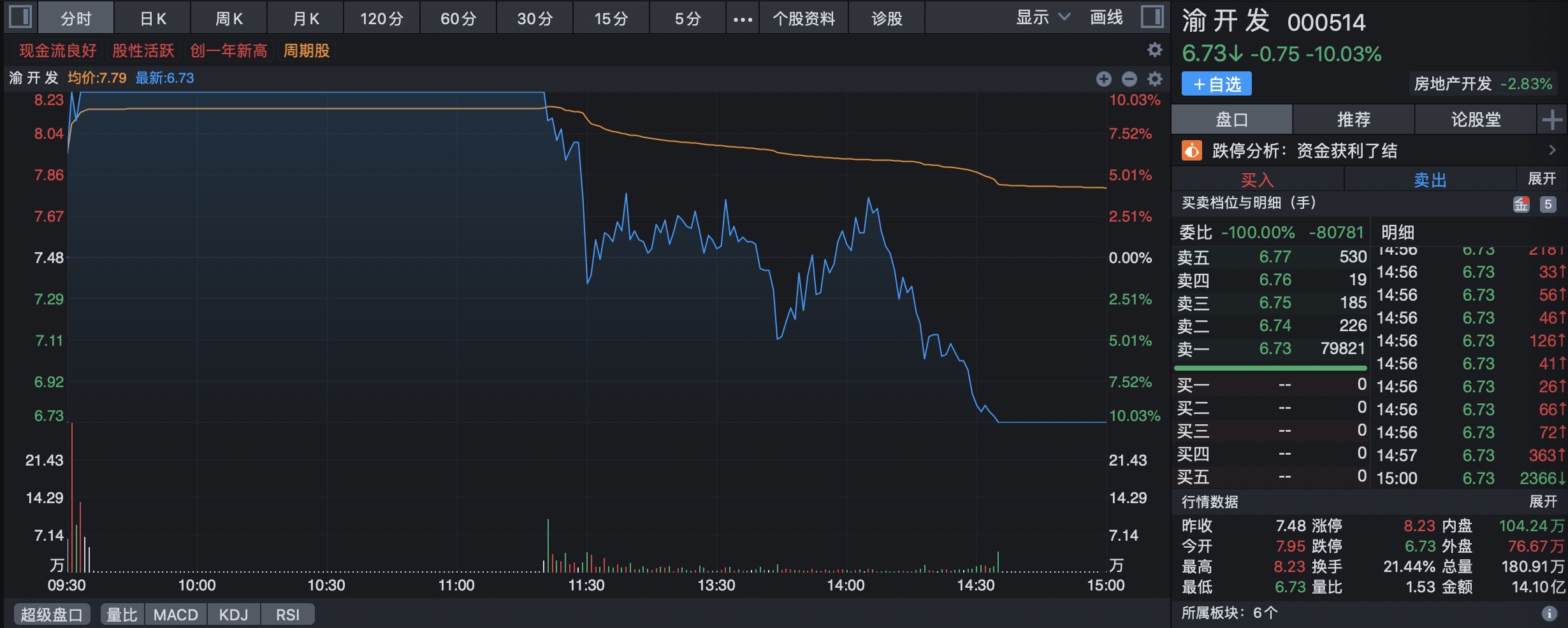Viewport: 1568px width, 628px height.
Task: Switch to the 日K chart tab
Action: pos(153,18)
